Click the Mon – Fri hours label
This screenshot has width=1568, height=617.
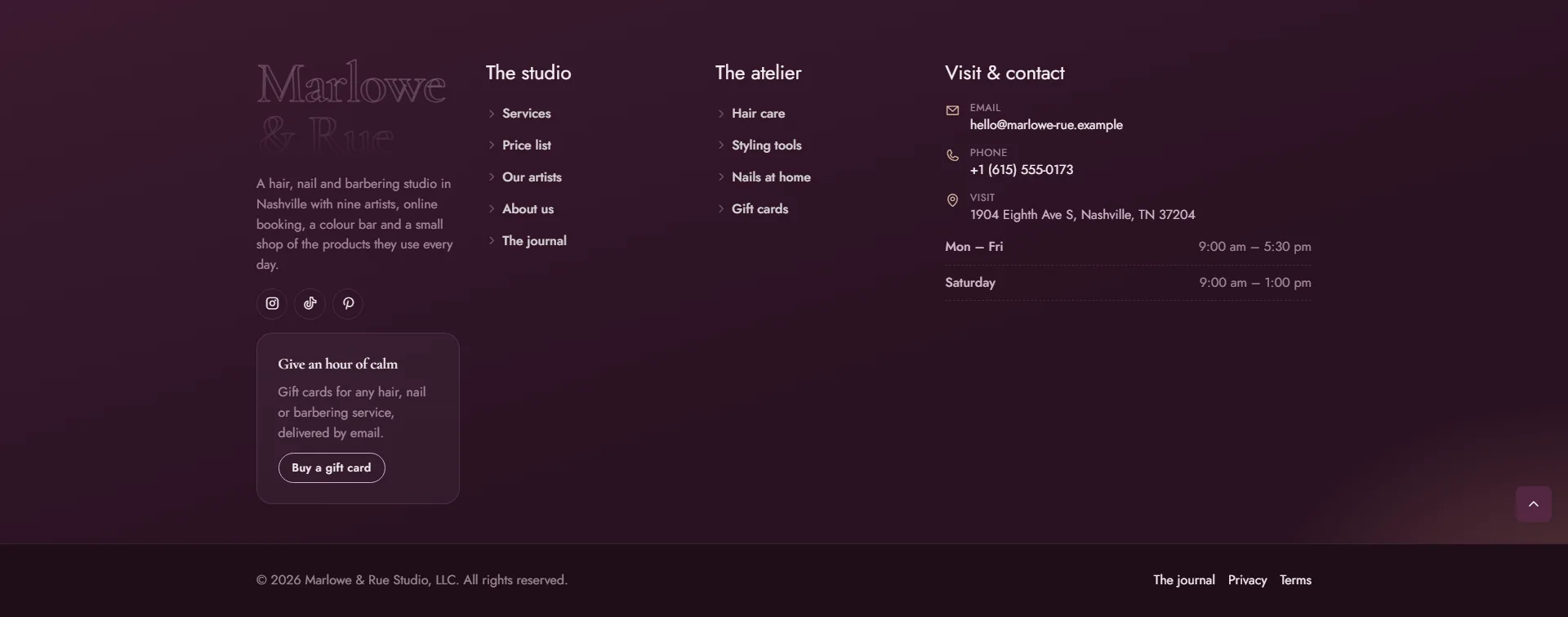tap(973, 247)
